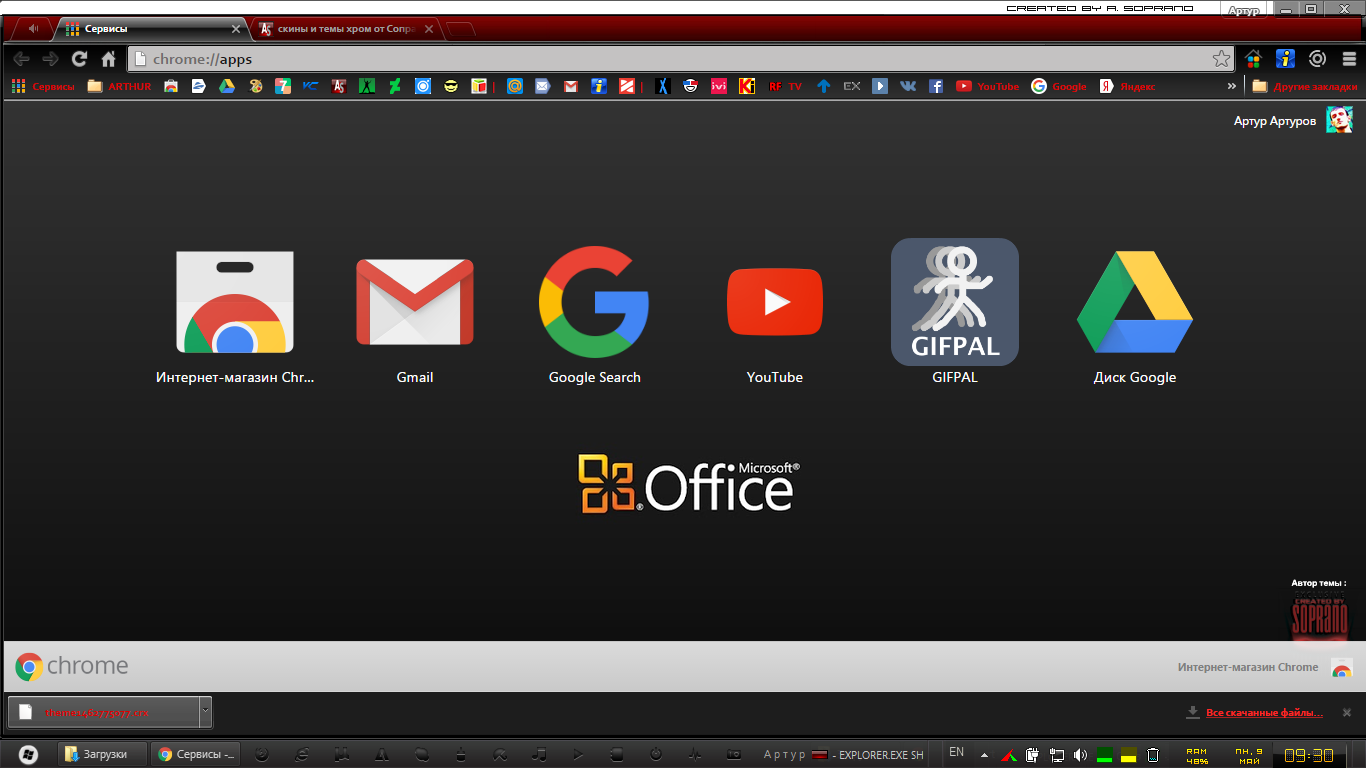This screenshot has width=1366, height=768.
Task: Launch the YouTube app tile
Action: click(775, 302)
